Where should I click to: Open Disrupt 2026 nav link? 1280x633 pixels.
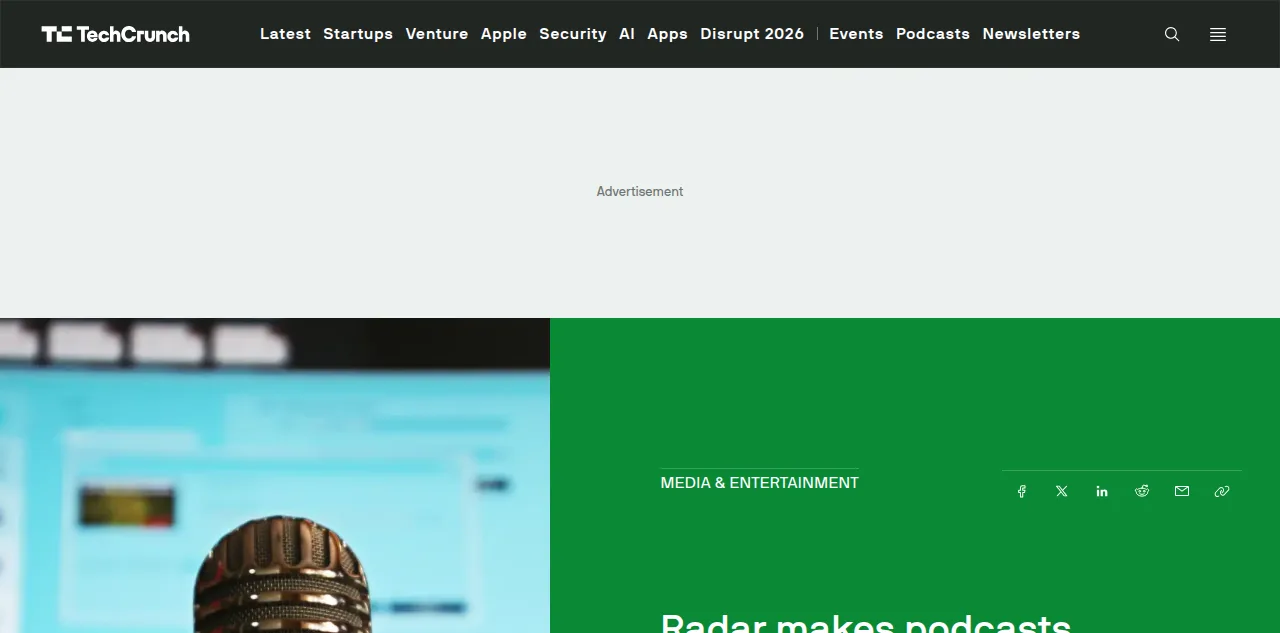point(752,34)
